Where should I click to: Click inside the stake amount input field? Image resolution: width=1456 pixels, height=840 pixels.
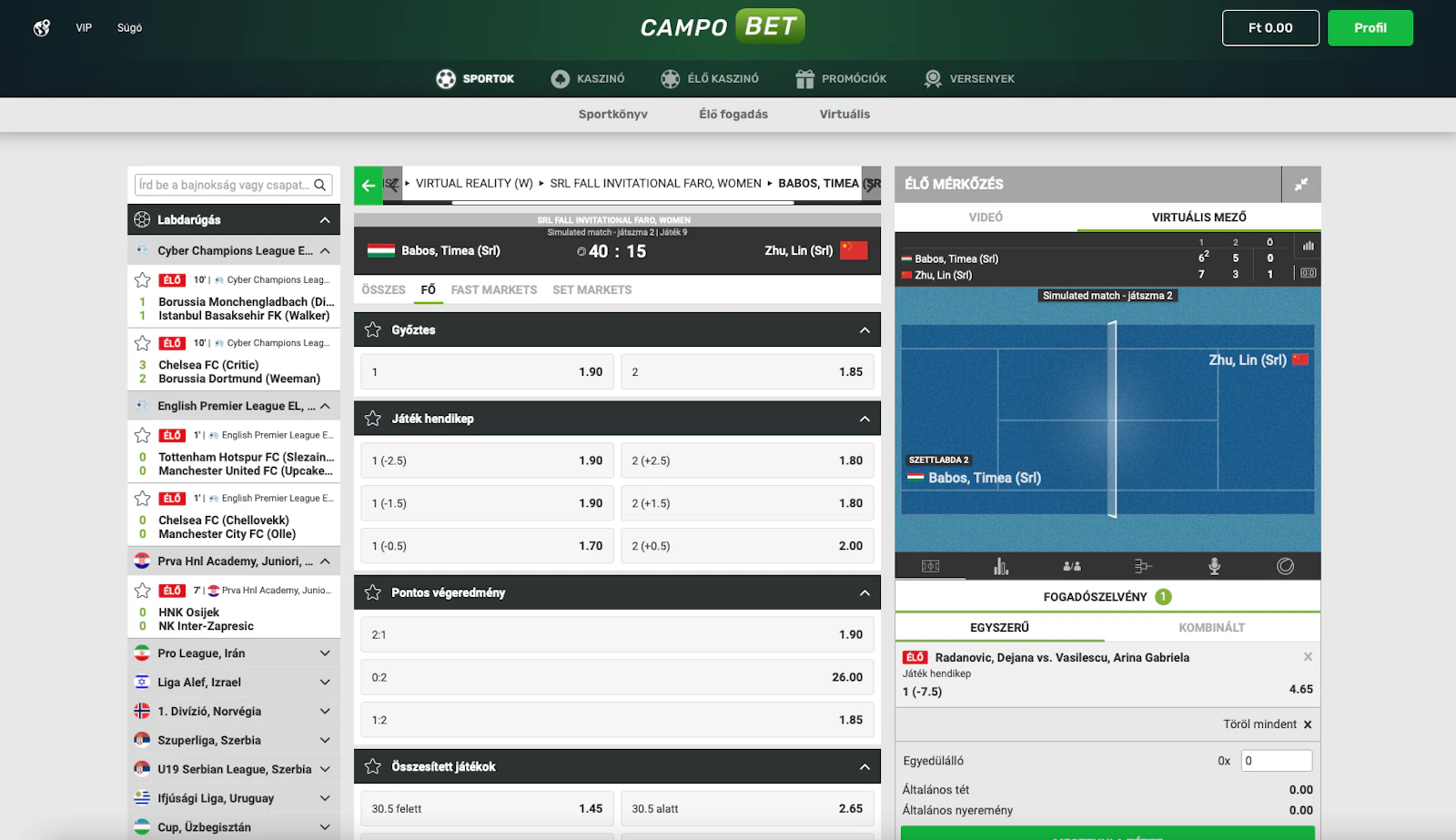[x=1276, y=760]
